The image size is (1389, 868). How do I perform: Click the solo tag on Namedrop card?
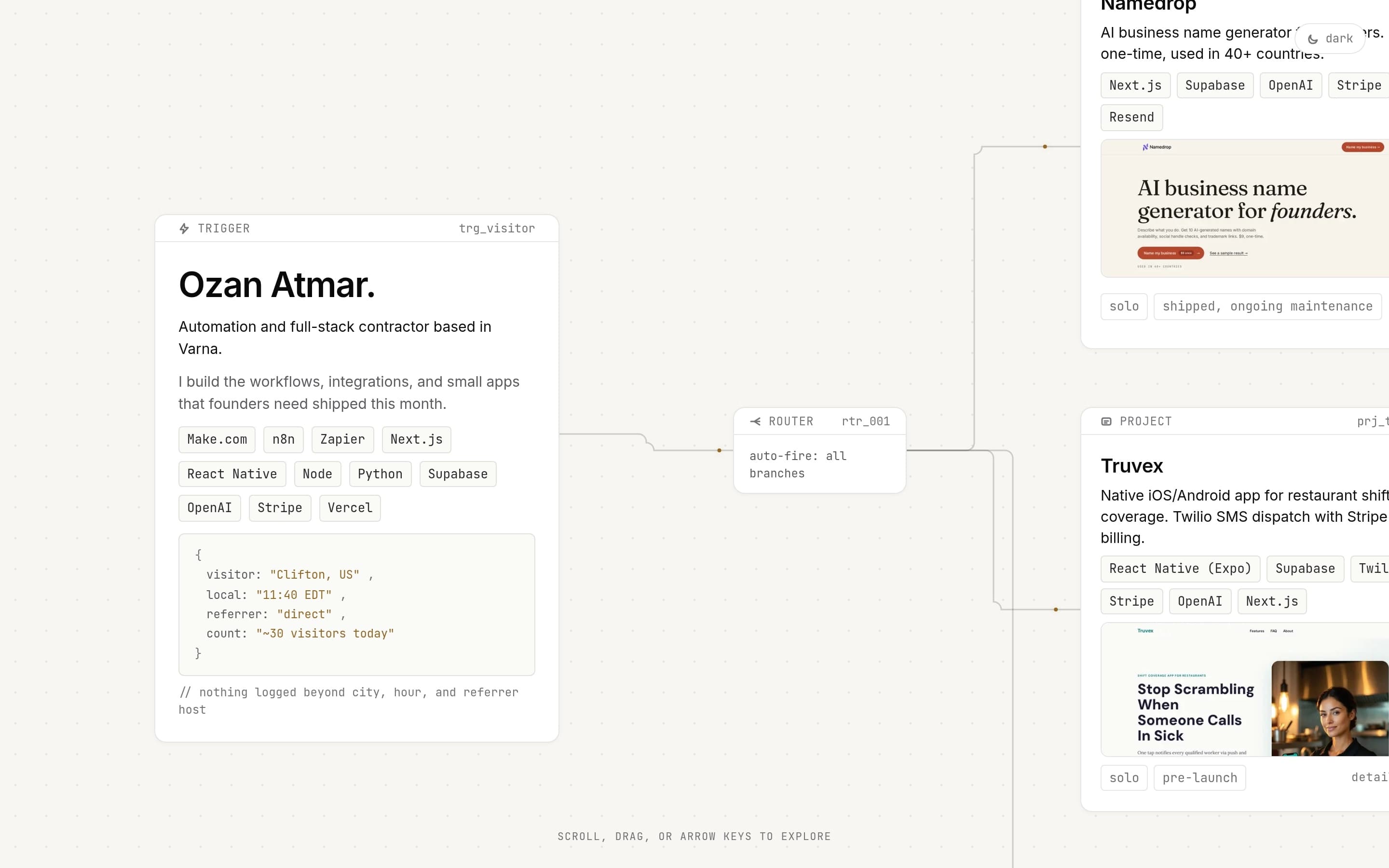tap(1124, 307)
